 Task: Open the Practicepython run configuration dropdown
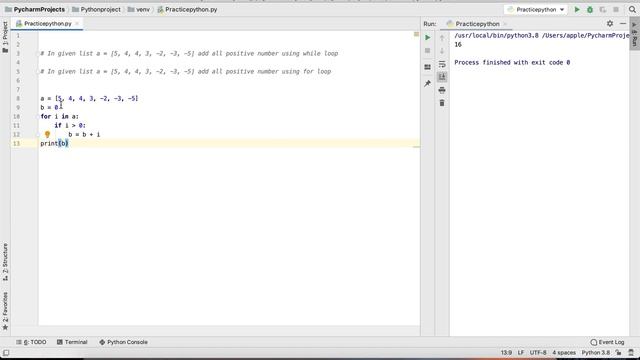(x=536, y=9)
